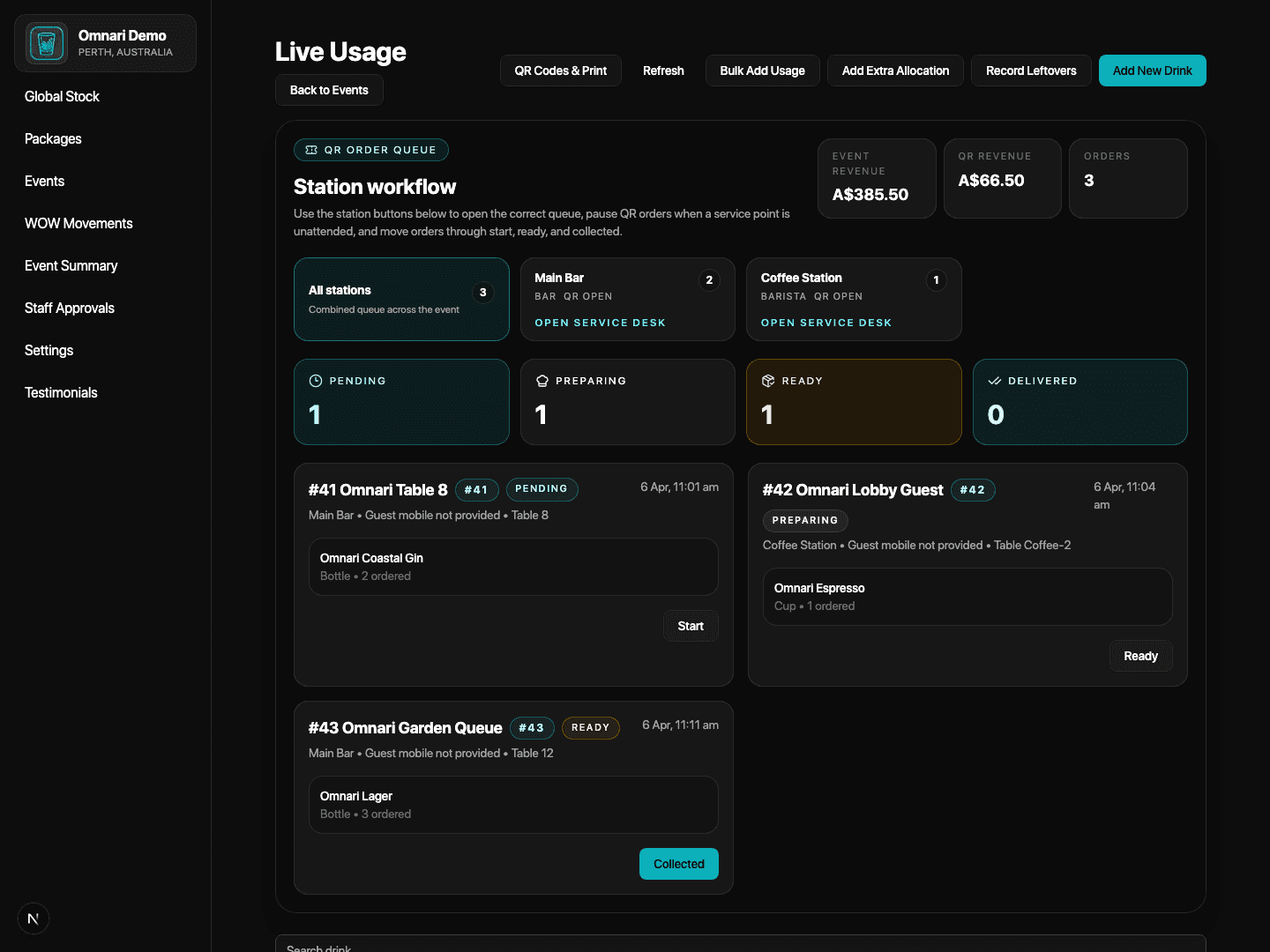Navigate to Staff Approvals
Image resolution: width=1270 pixels, height=952 pixels.
click(x=69, y=308)
